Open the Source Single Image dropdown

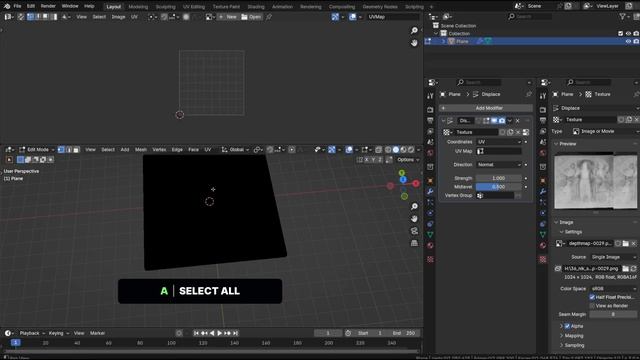tap(613, 257)
